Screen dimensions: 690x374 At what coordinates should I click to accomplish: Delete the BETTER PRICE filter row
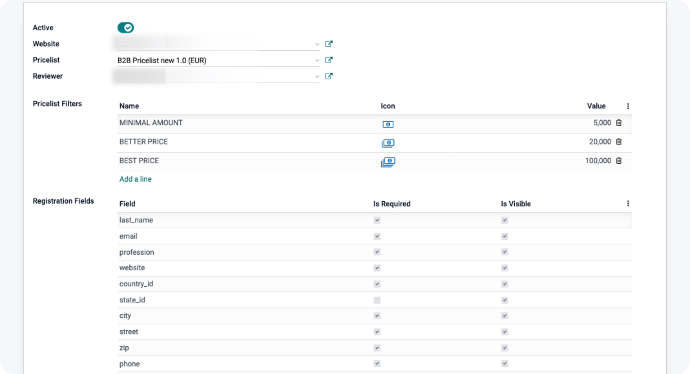pos(619,142)
